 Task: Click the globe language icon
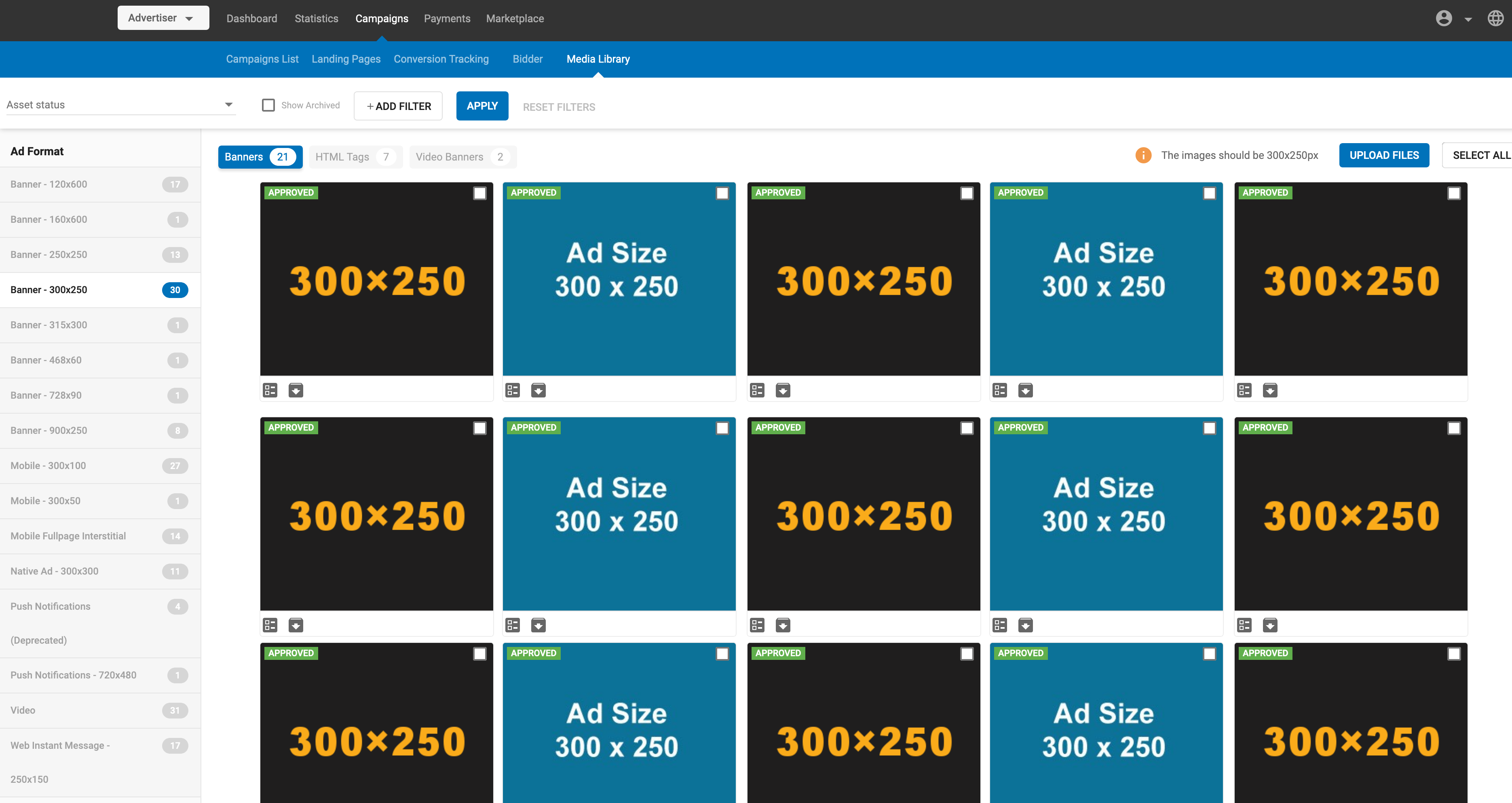(x=1495, y=19)
